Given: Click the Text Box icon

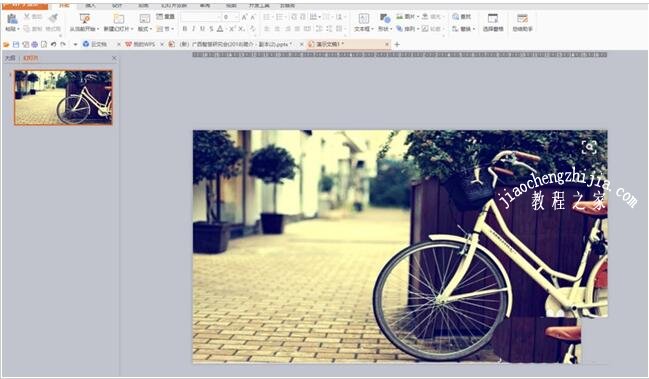Looking at the screenshot, I should (x=363, y=19).
